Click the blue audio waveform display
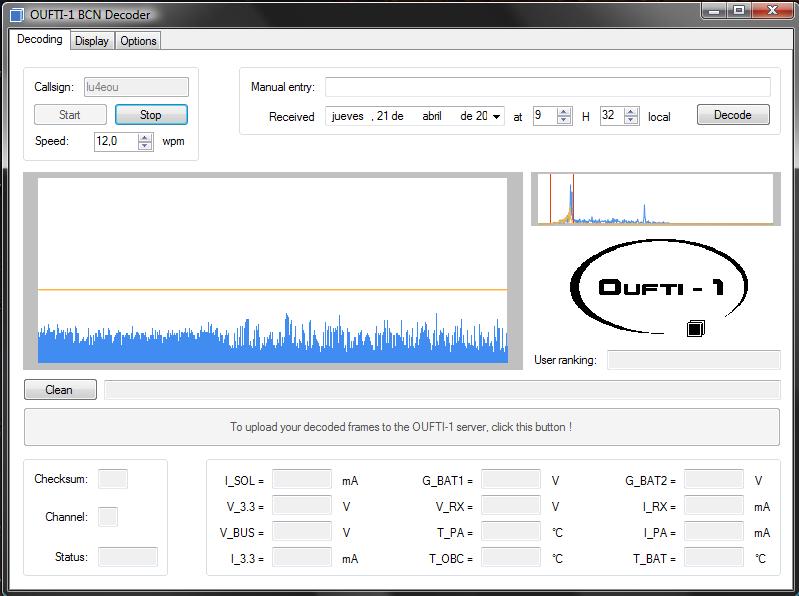This screenshot has width=799, height=596. click(x=273, y=339)
